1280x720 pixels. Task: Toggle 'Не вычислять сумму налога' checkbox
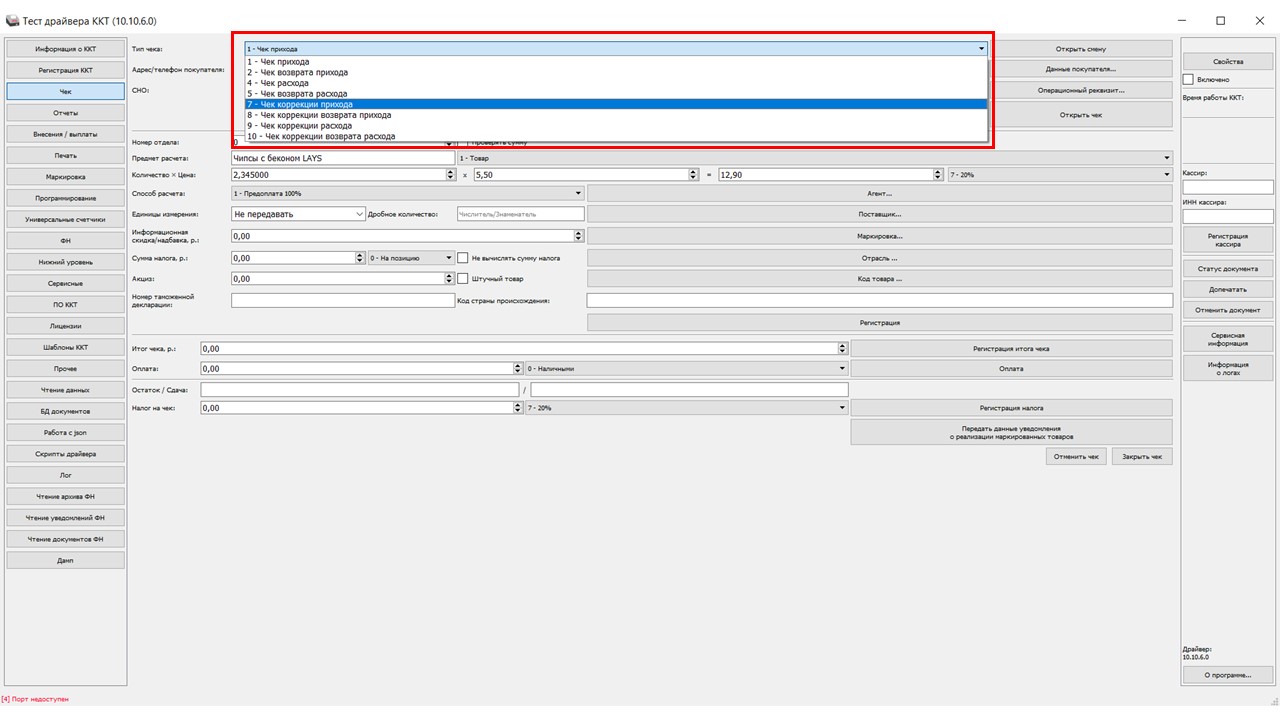pos(463,257)
